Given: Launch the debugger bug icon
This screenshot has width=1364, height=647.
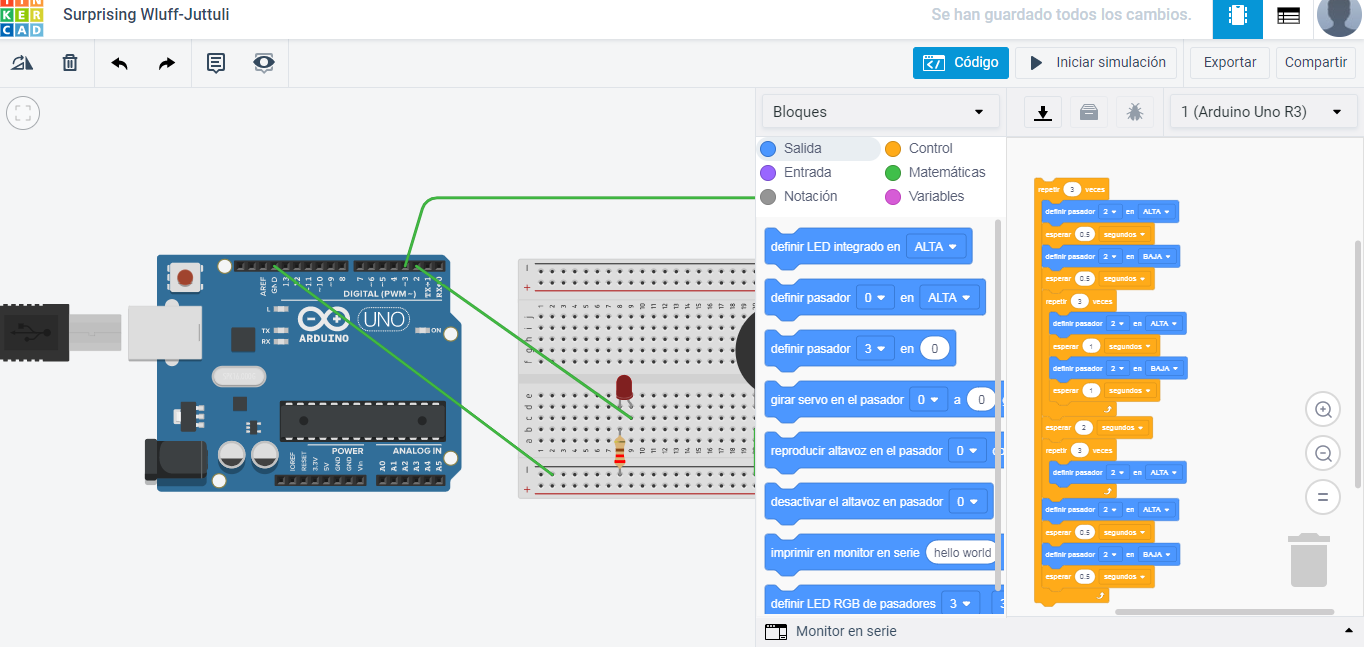Looking at the screenshot, I should [1135, 112].
